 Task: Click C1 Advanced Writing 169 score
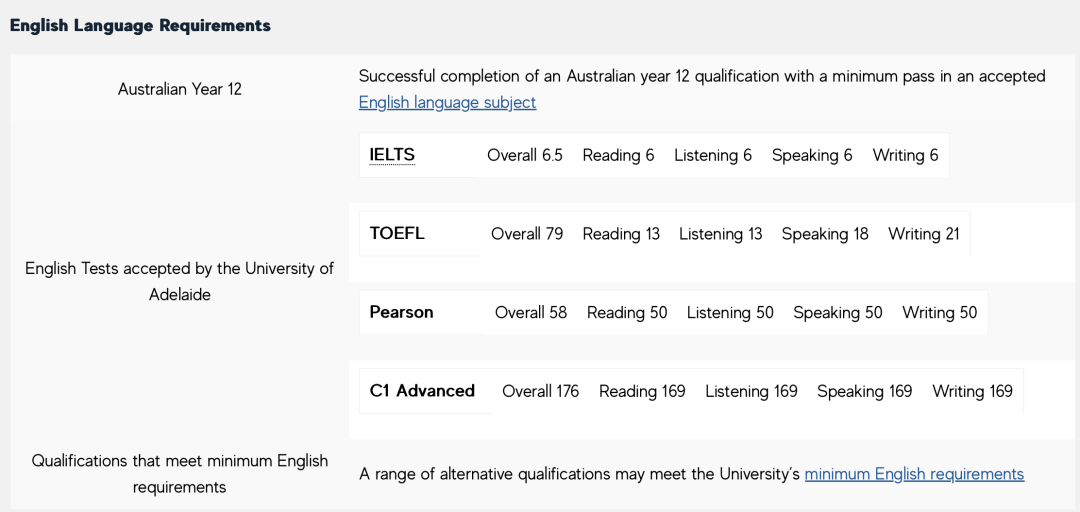973,391
